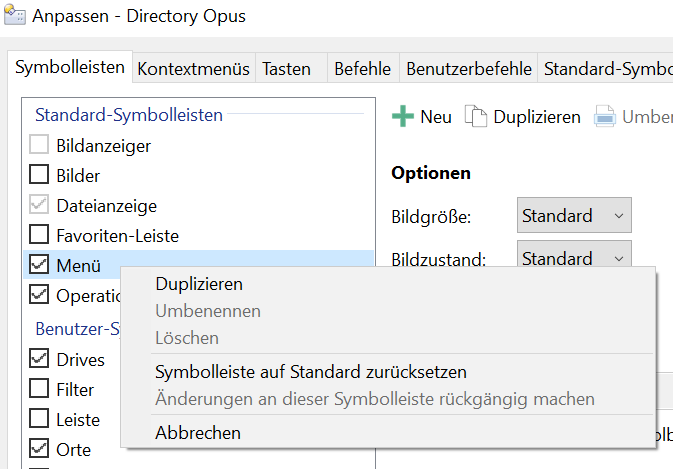Viewport: 673px width, 469px height.
Task: Uncheck the Orte toolbar checkbox
Action: pos(39,448)
